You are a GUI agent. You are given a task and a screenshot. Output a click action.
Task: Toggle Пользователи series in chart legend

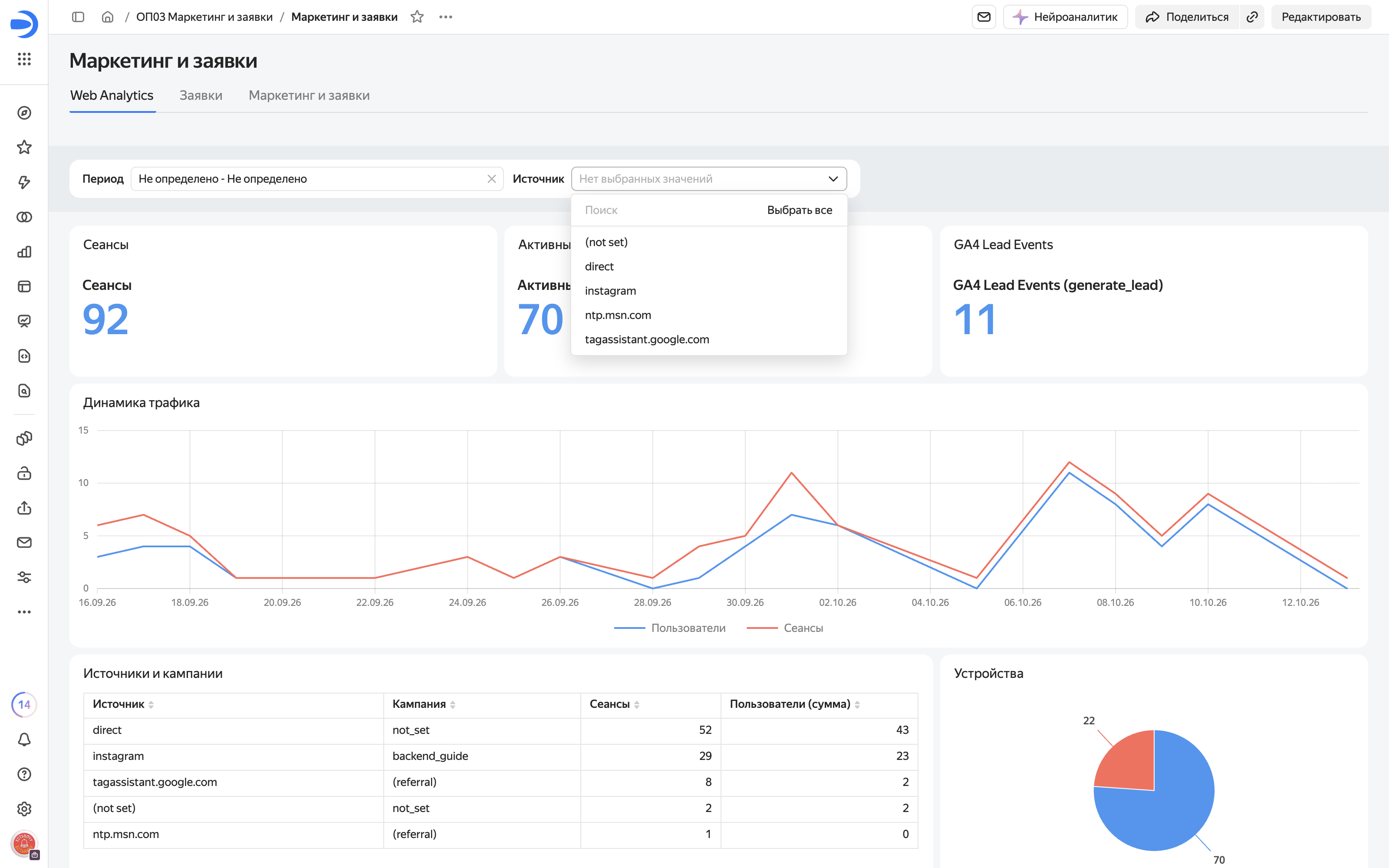(x=669, y=628)
